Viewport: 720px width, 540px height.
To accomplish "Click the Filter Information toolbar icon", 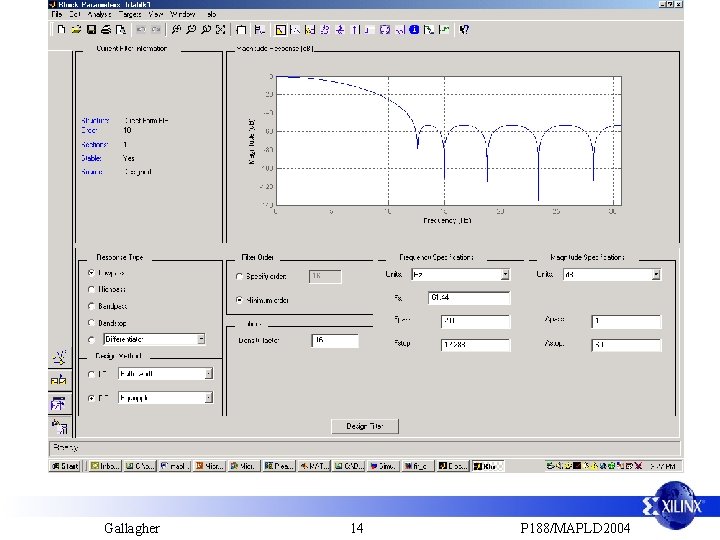I will [414, 30].
